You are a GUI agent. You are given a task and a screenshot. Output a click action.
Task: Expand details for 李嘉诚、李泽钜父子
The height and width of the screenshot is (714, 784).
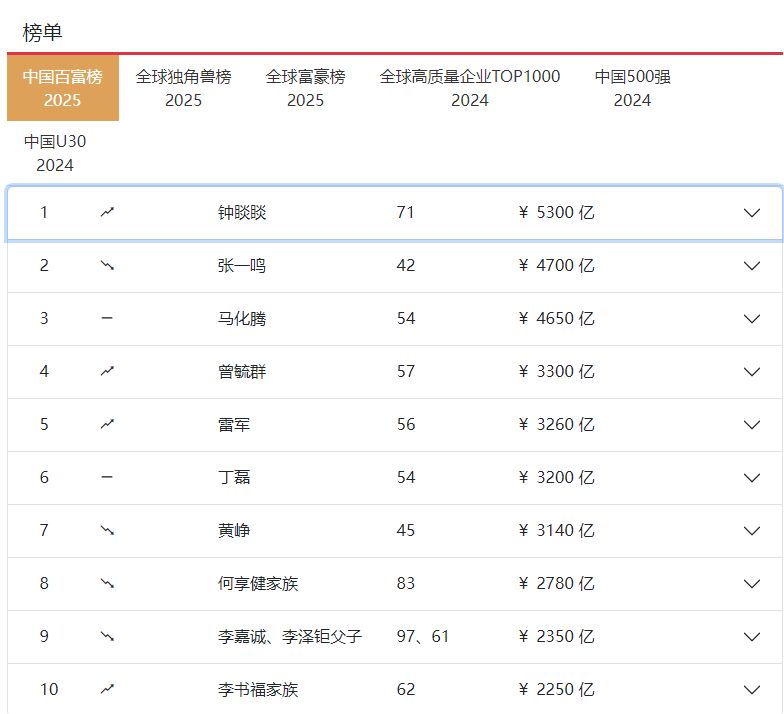[x=752, y=636]
